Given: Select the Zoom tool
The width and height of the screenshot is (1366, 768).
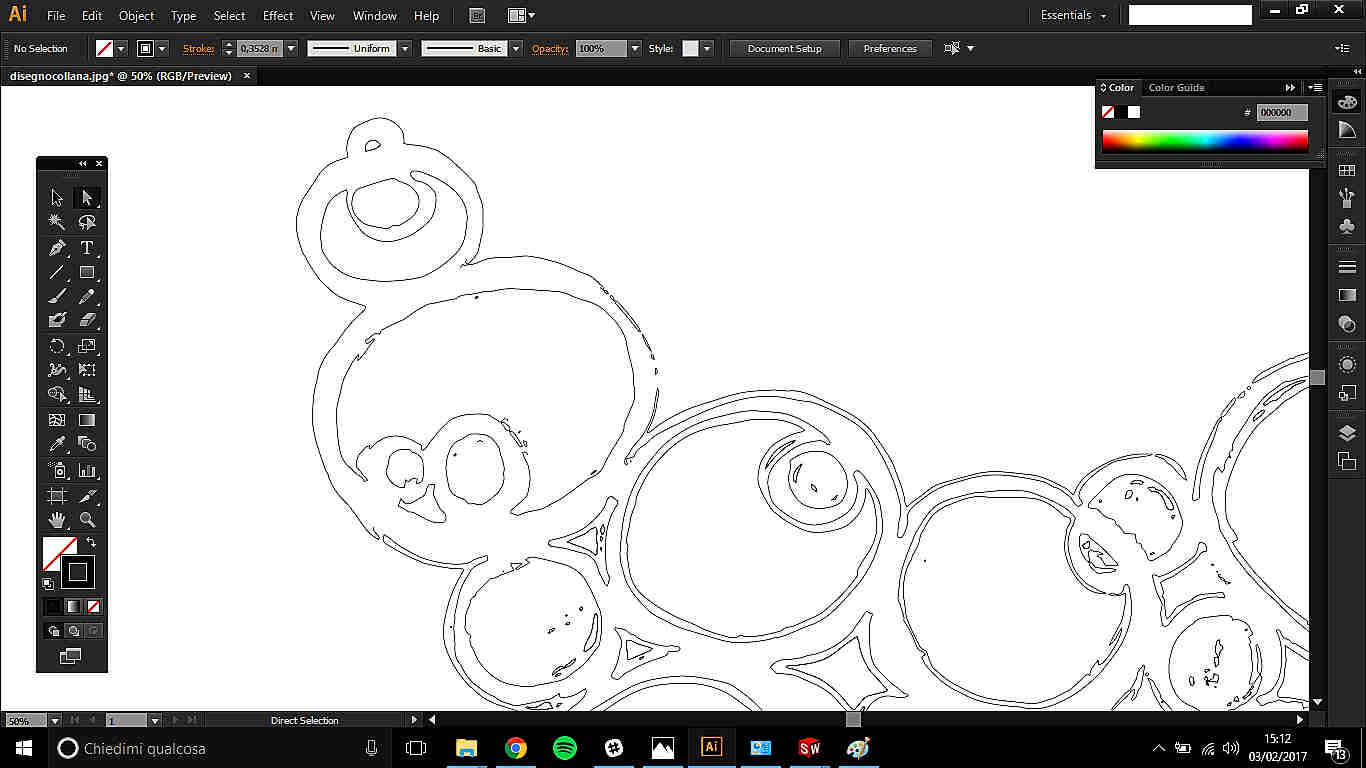Looking at the screenshot, I should coord(87,520).
